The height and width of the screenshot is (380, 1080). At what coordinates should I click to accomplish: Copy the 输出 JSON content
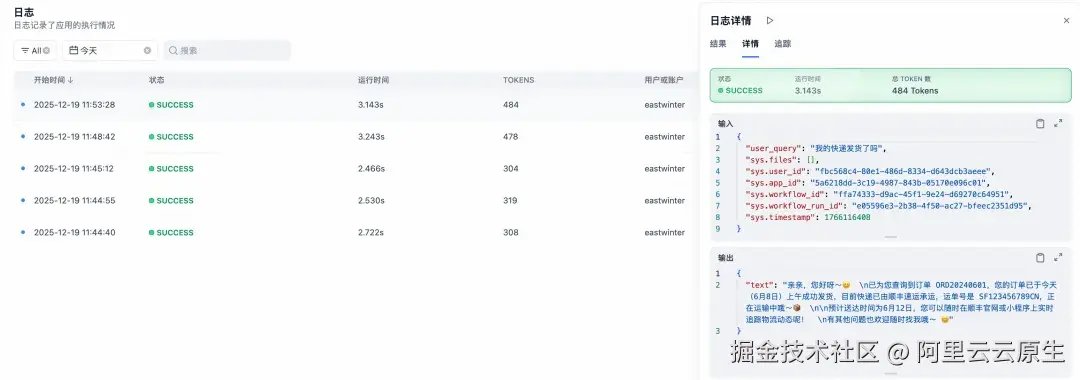coord(1040,257)
